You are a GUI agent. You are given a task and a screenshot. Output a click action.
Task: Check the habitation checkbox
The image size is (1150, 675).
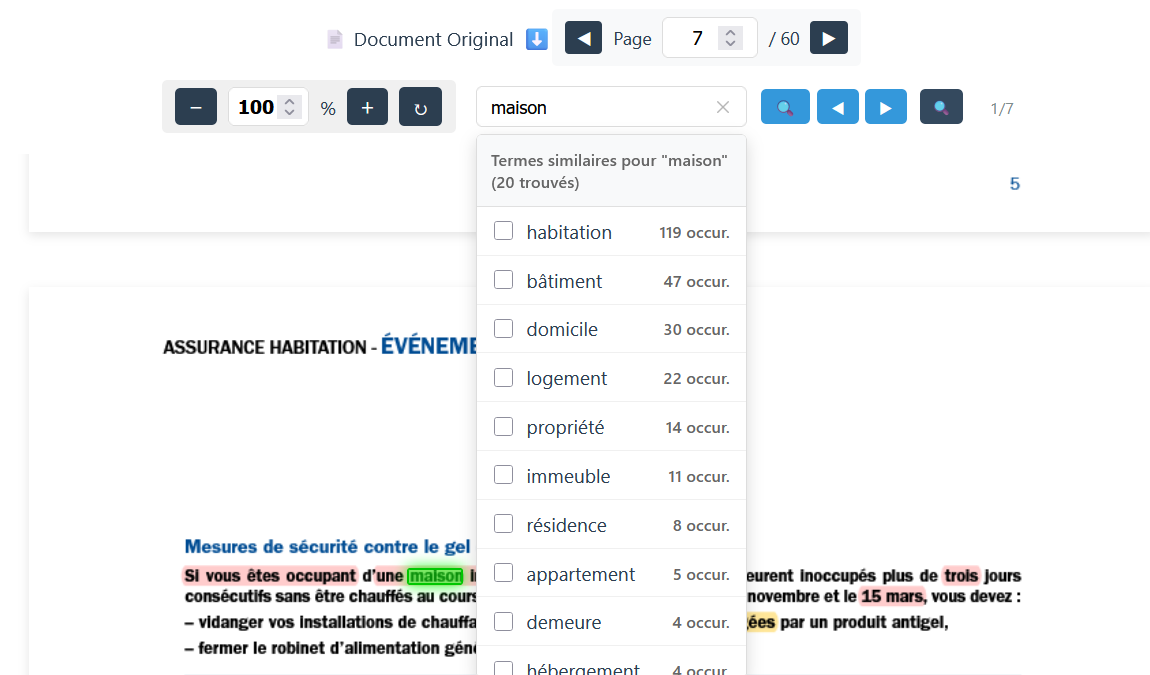(x=504, y=231)
